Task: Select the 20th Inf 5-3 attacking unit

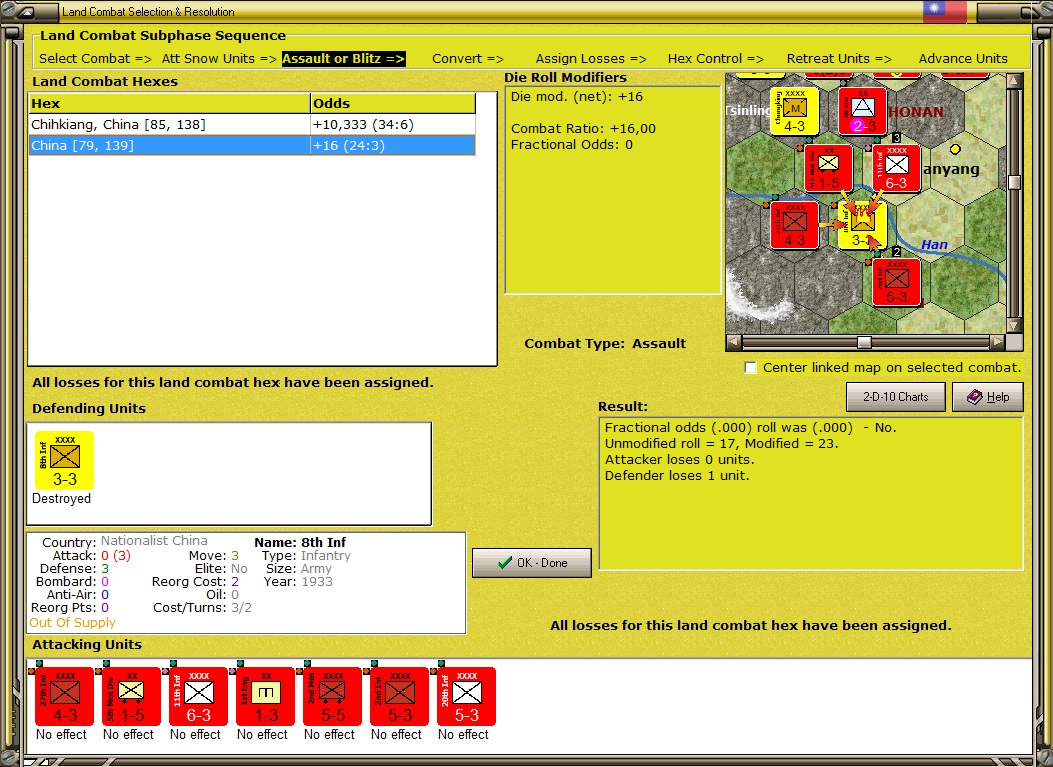Action: [466, 696]
